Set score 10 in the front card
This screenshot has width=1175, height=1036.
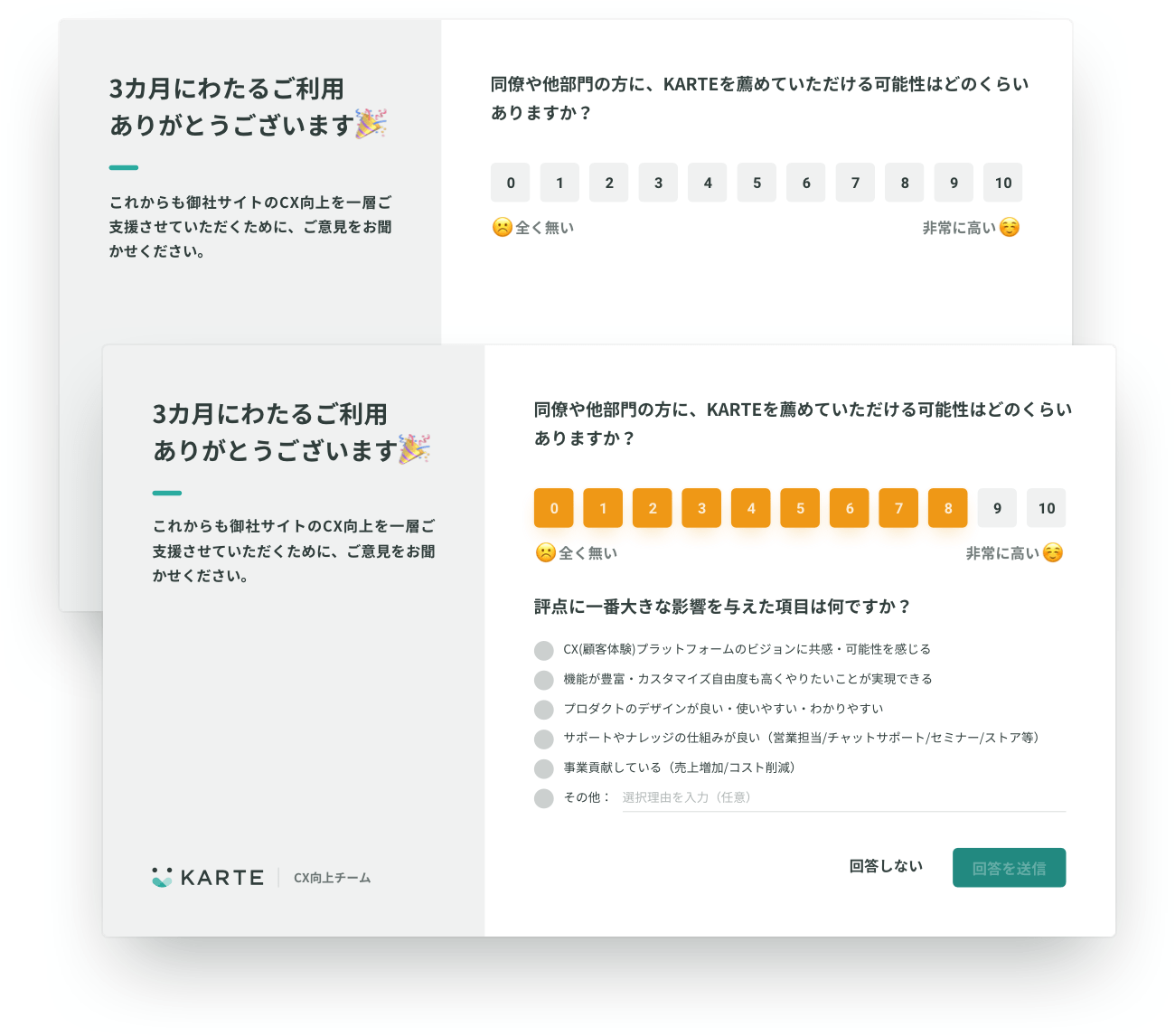click(1047, 508)
